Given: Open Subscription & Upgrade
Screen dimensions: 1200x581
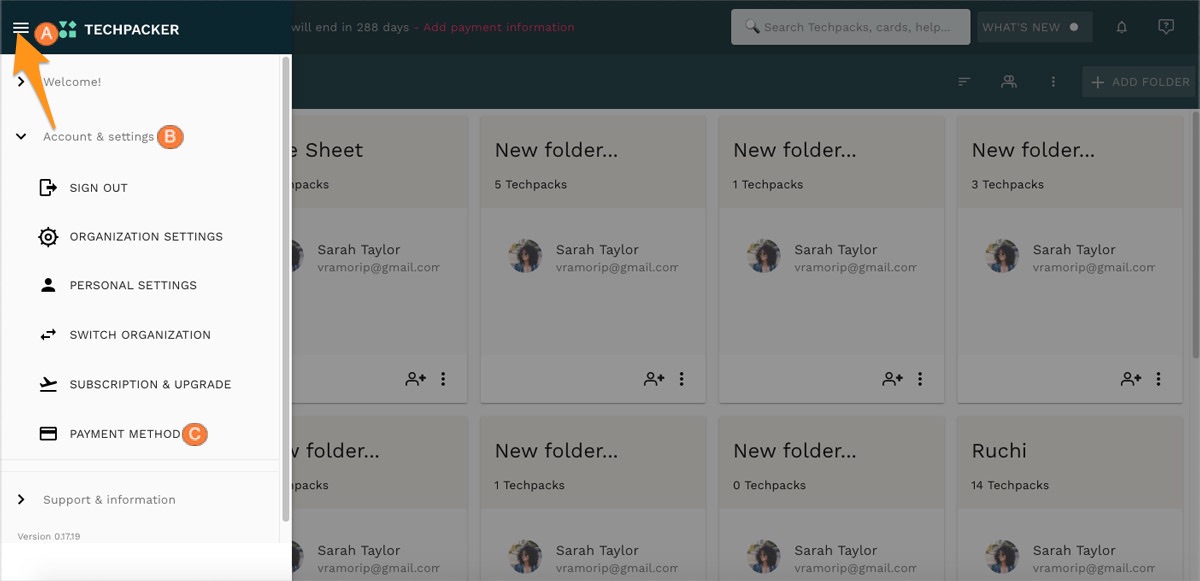Looking at the screenshot, I should (x=150, y=385).
